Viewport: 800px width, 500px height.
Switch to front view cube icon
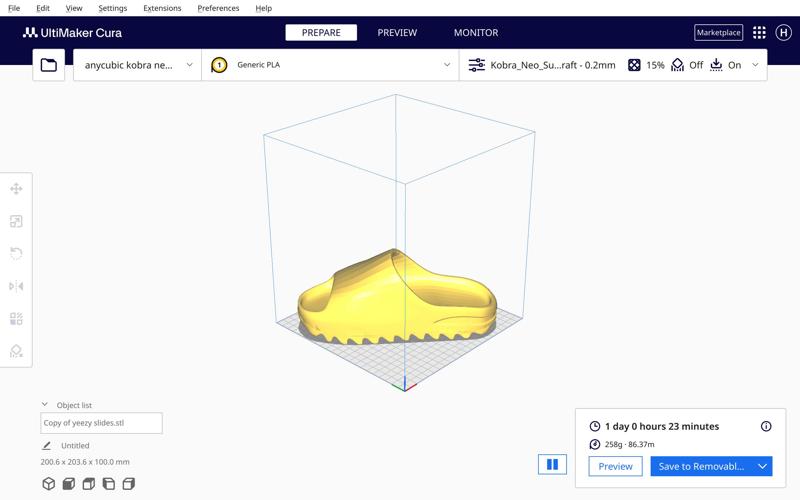pos(68,483)
